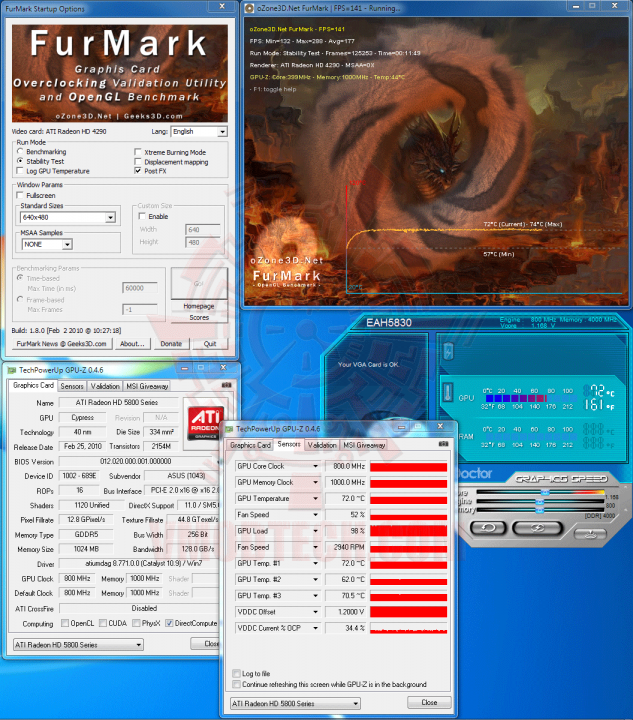The width and height of the screenshot is (633, 720).
Task: Expand the VDDC Current % OCP dropdown
Action: [315, 628]
